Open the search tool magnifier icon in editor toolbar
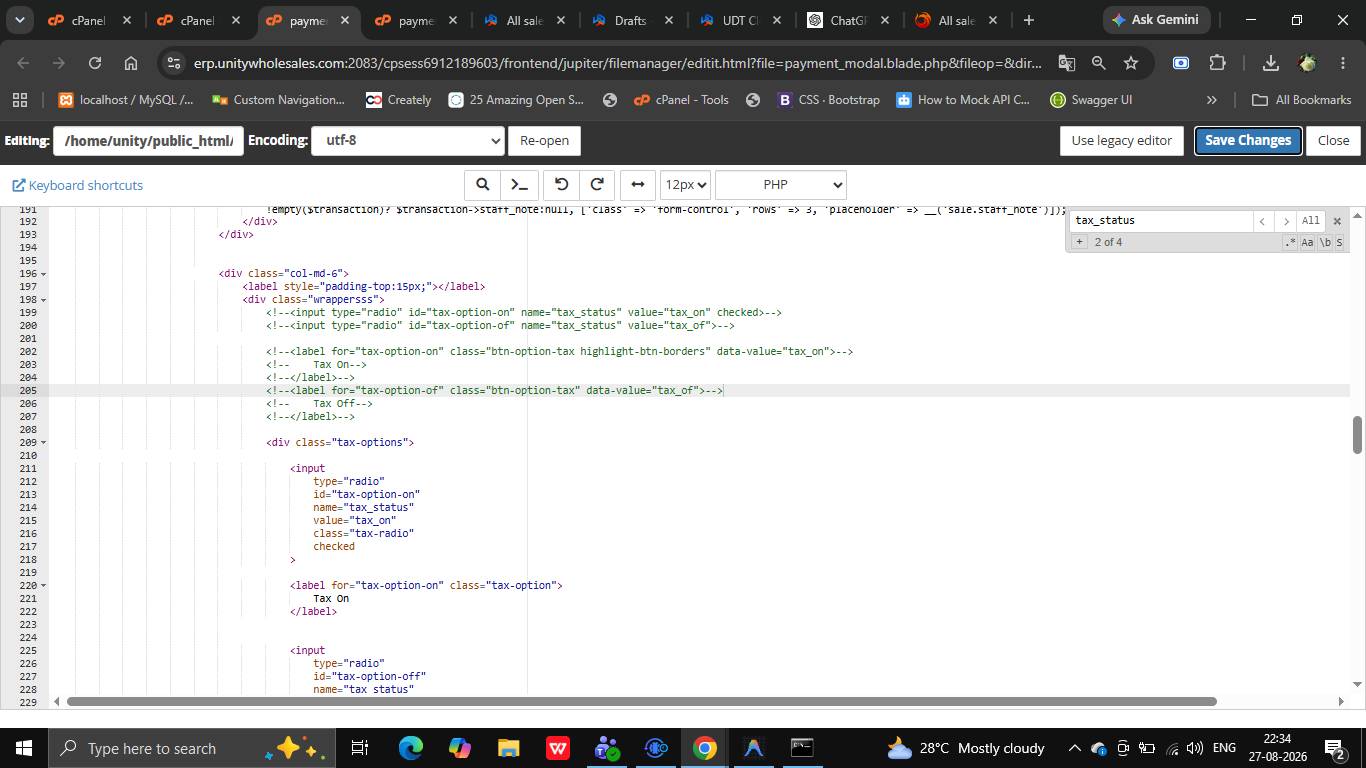 coord(482,185)
